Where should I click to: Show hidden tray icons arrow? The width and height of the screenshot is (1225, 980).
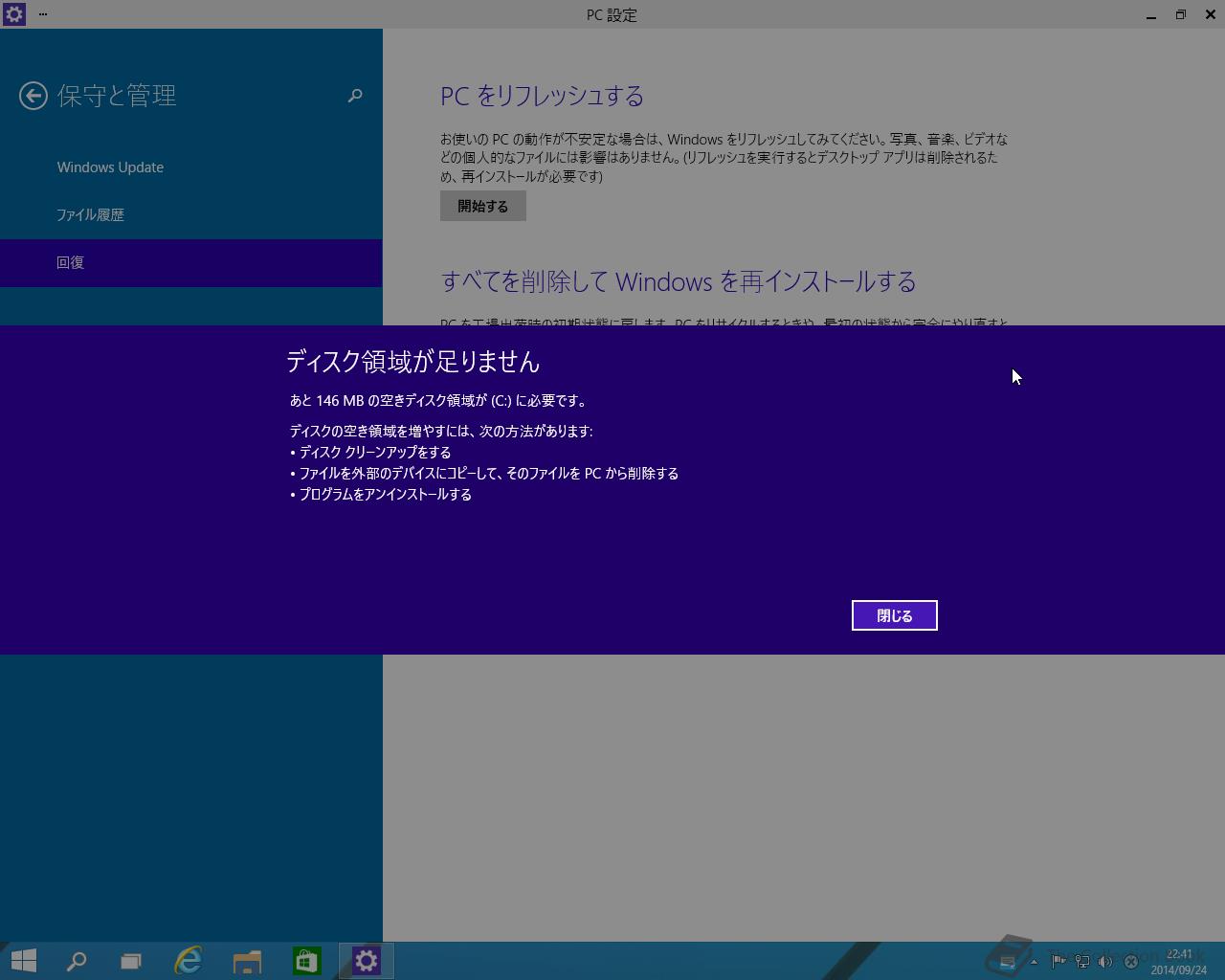pos(1034,962)
